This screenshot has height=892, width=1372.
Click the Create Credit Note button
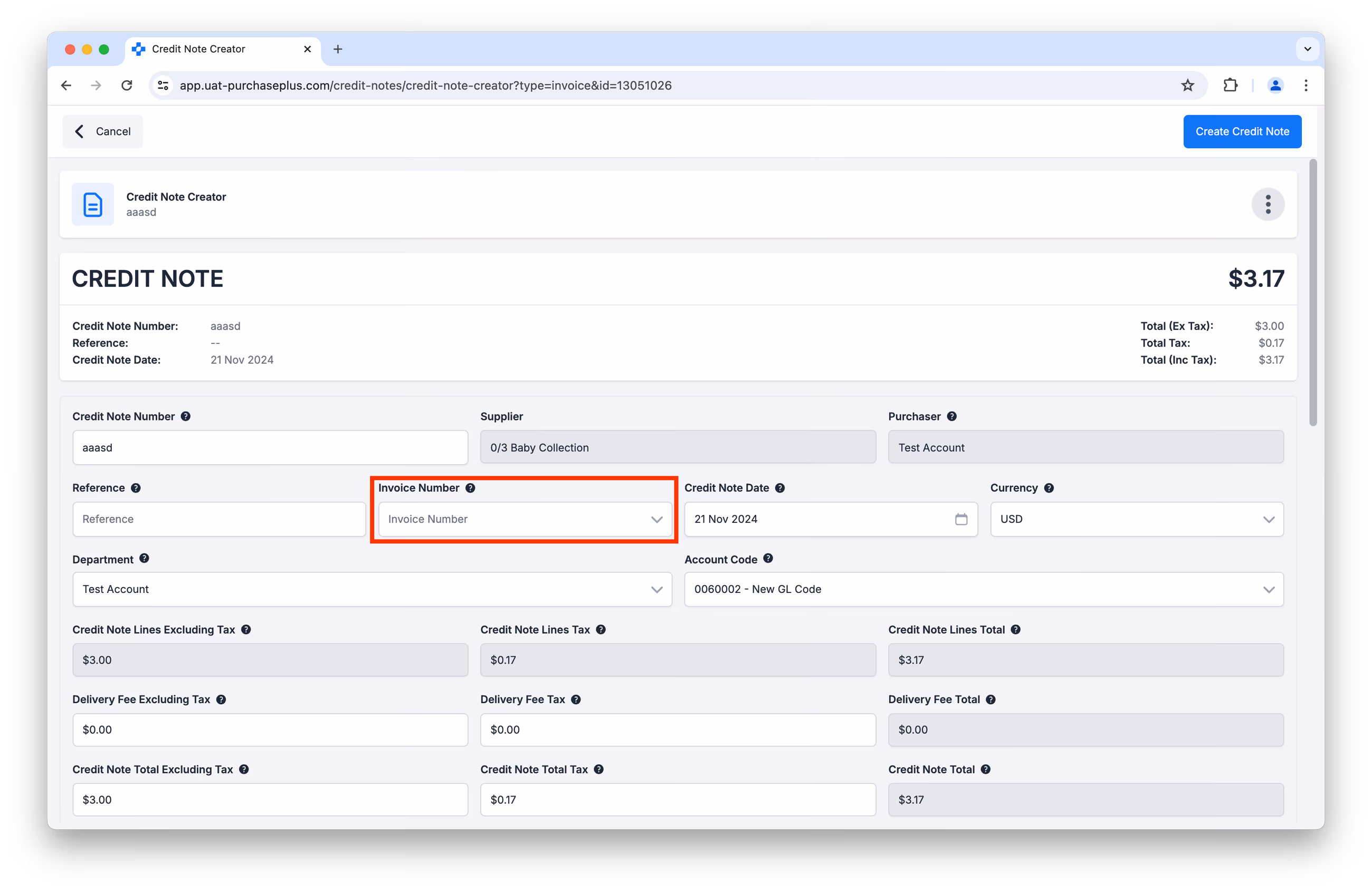(1242, 131)
